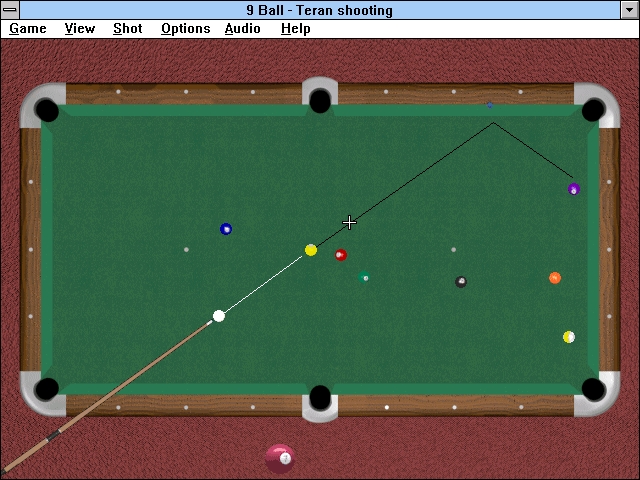Click the title bar '9 Ball - Teran shooting'
Screen dimensions: 640x480
[x=320, y=10]
